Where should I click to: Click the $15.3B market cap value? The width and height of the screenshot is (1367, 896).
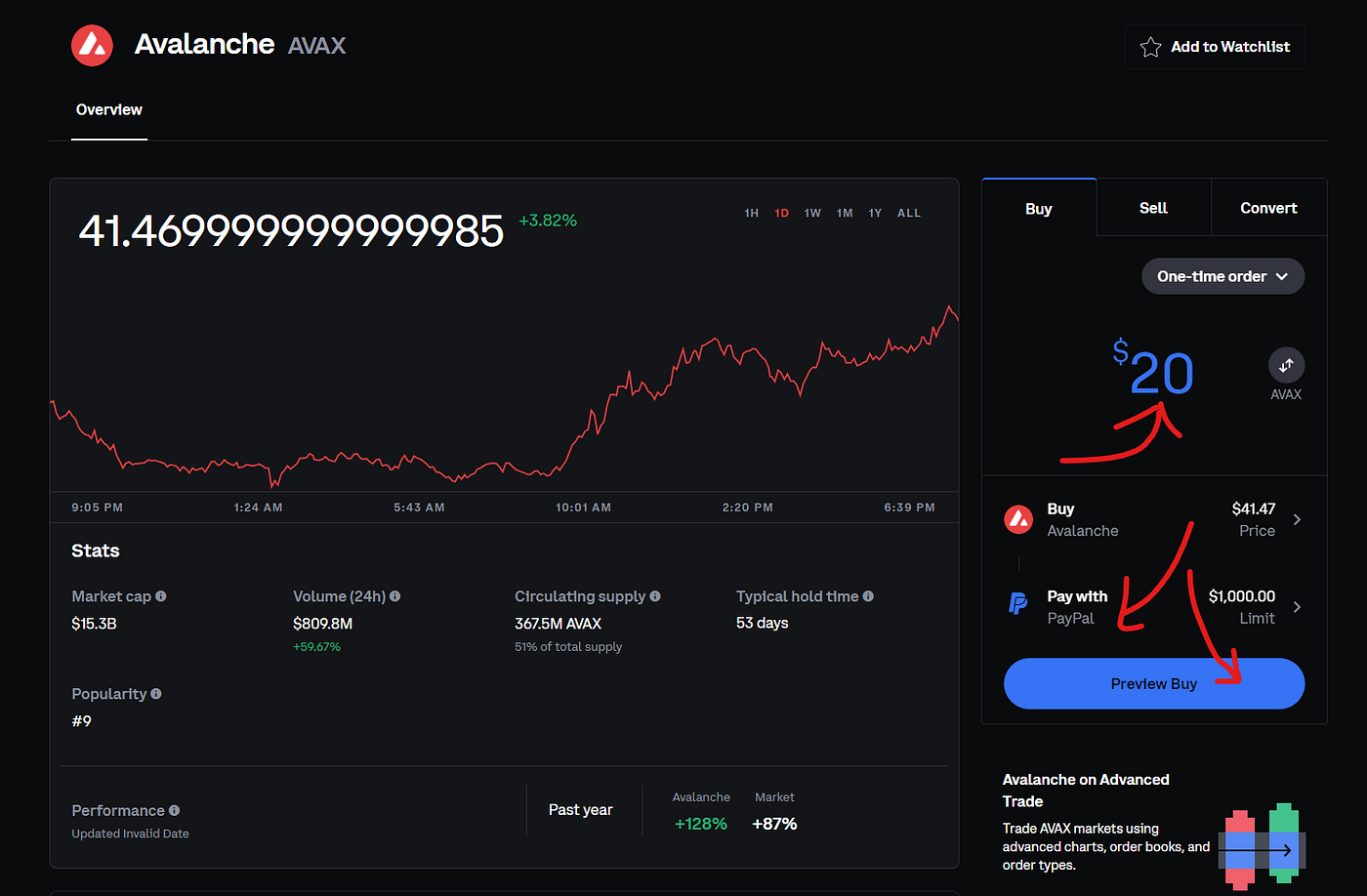[x=94, y=624]
